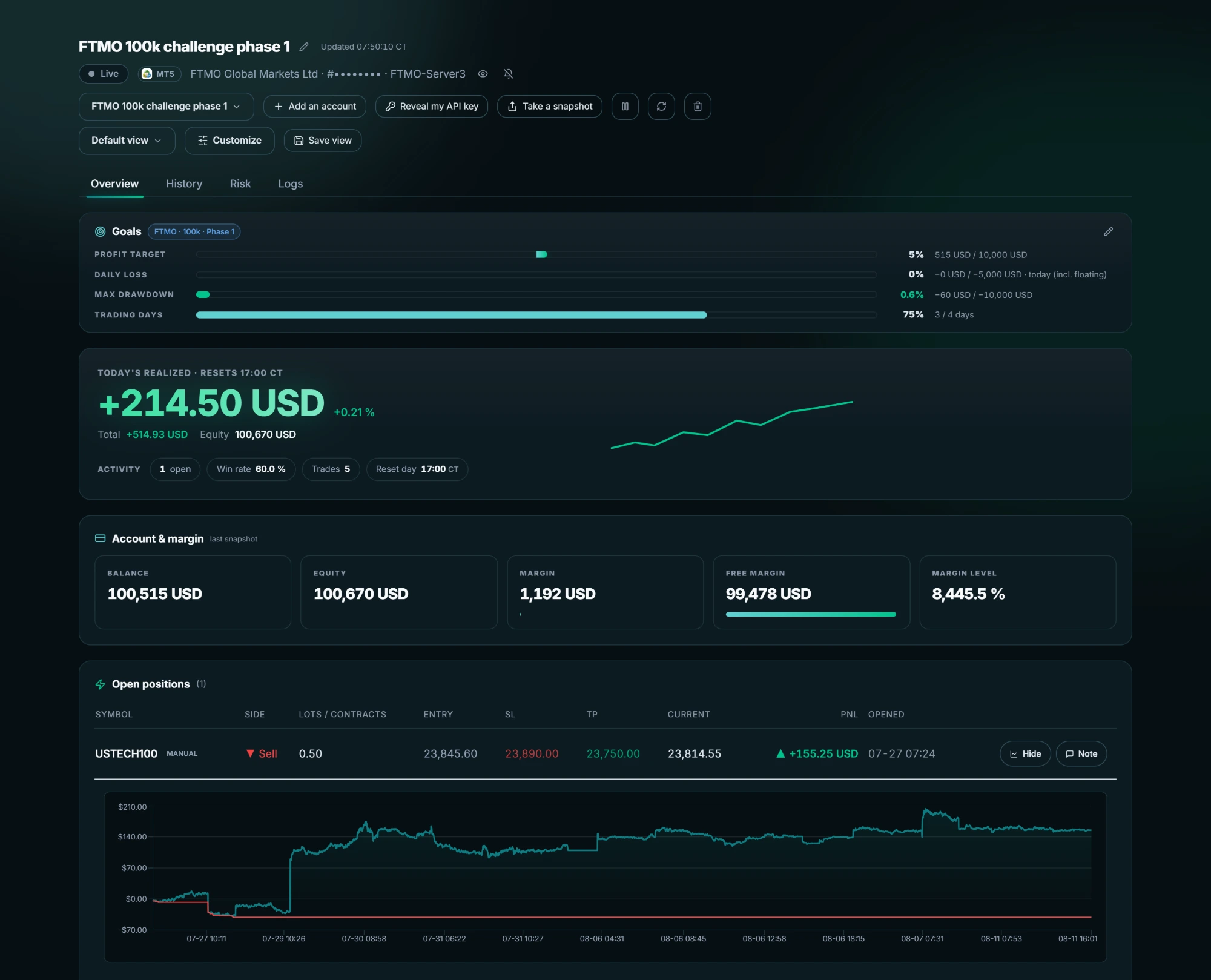Hide the USTECH100 position chart

1025,753
